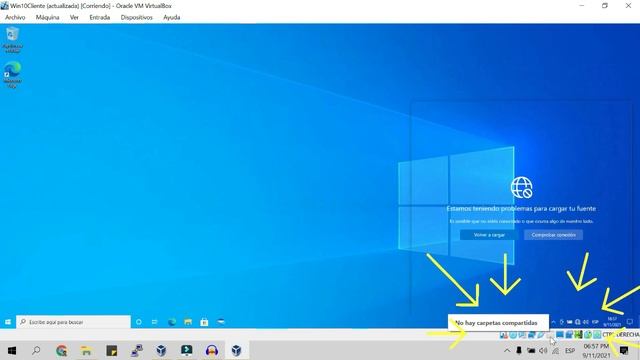Open host clock showing 06:57 PM

596,351
